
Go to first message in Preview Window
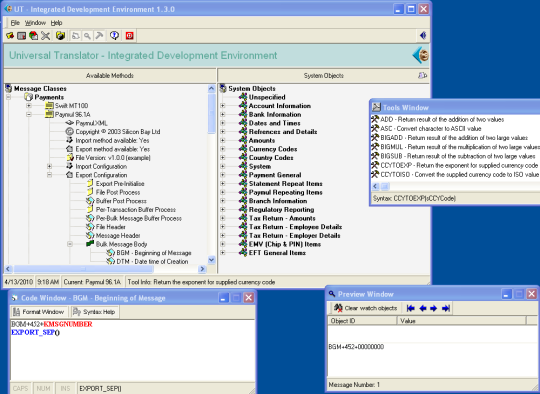[x=411, y=308]
